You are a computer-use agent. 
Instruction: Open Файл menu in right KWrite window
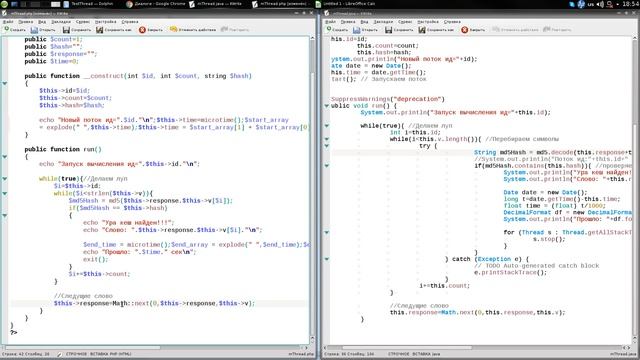331,22
